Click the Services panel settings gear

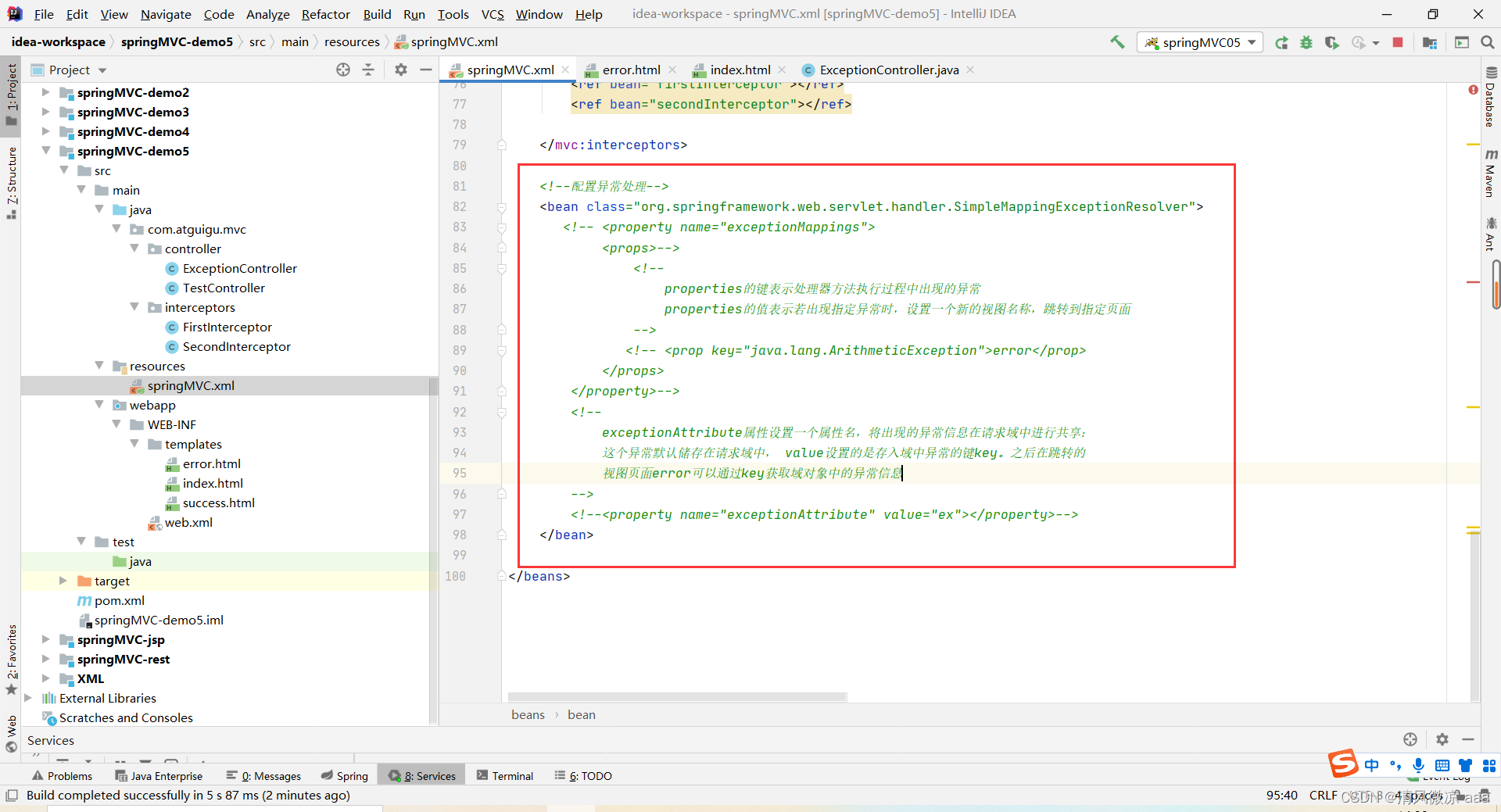pos(1442,739)
